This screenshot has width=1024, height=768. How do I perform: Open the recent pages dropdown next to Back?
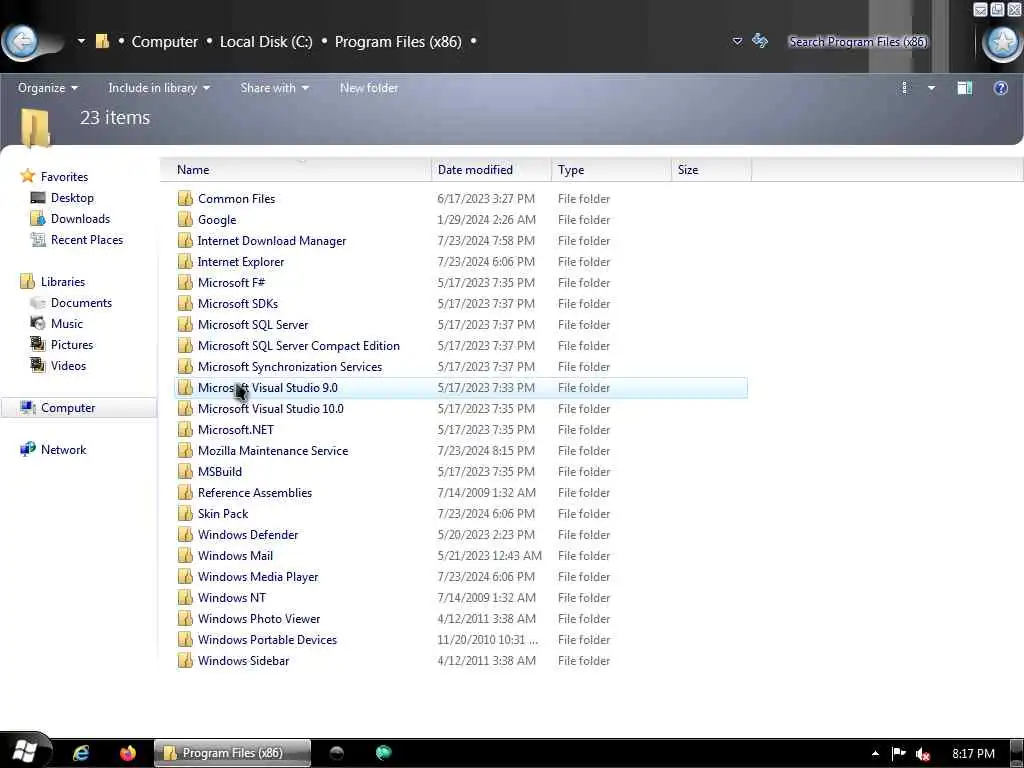click(81, 41)
